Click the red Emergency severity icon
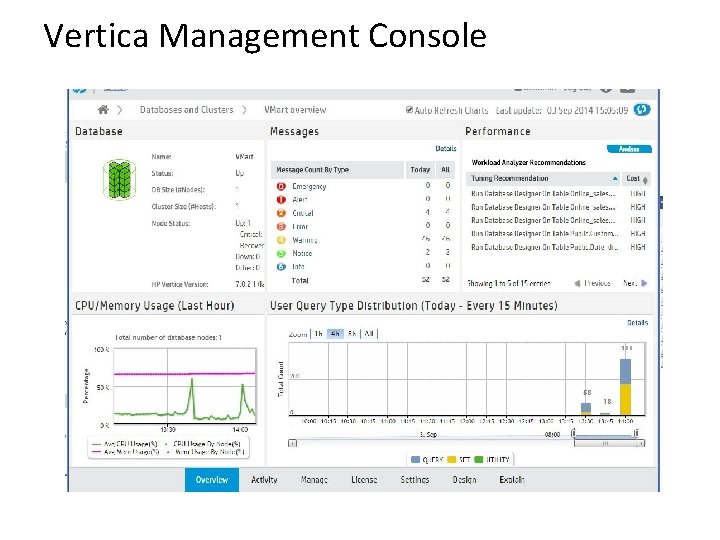 pyautogui.click(x=281, y=186)
